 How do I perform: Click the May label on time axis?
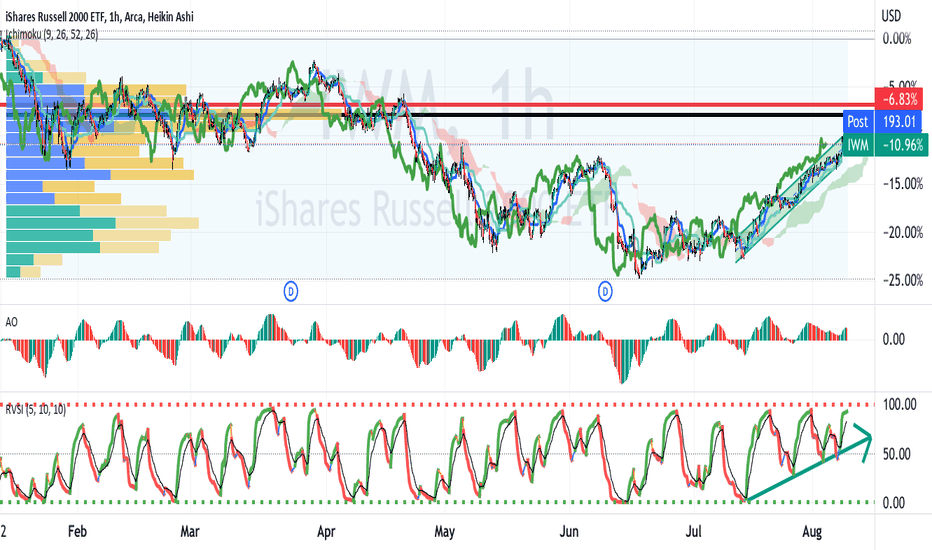click(x=444, y=531)
